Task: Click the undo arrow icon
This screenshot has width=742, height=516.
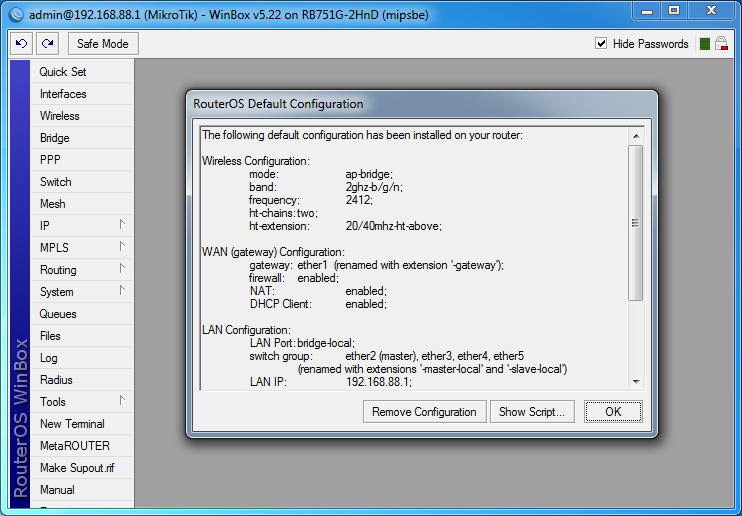Action: [21, 44]
